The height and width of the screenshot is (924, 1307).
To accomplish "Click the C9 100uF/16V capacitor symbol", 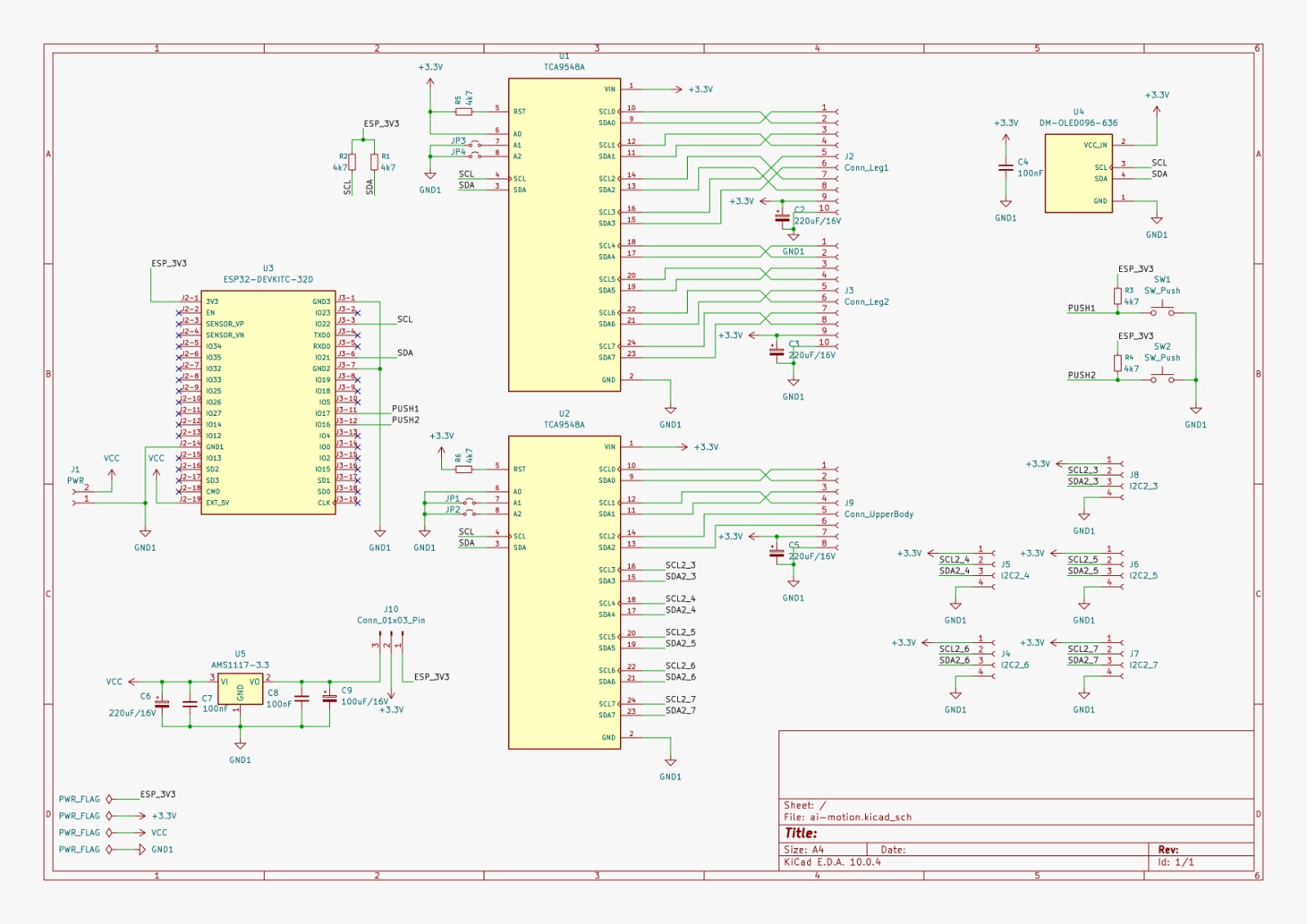I will click(x=329, y=698).
